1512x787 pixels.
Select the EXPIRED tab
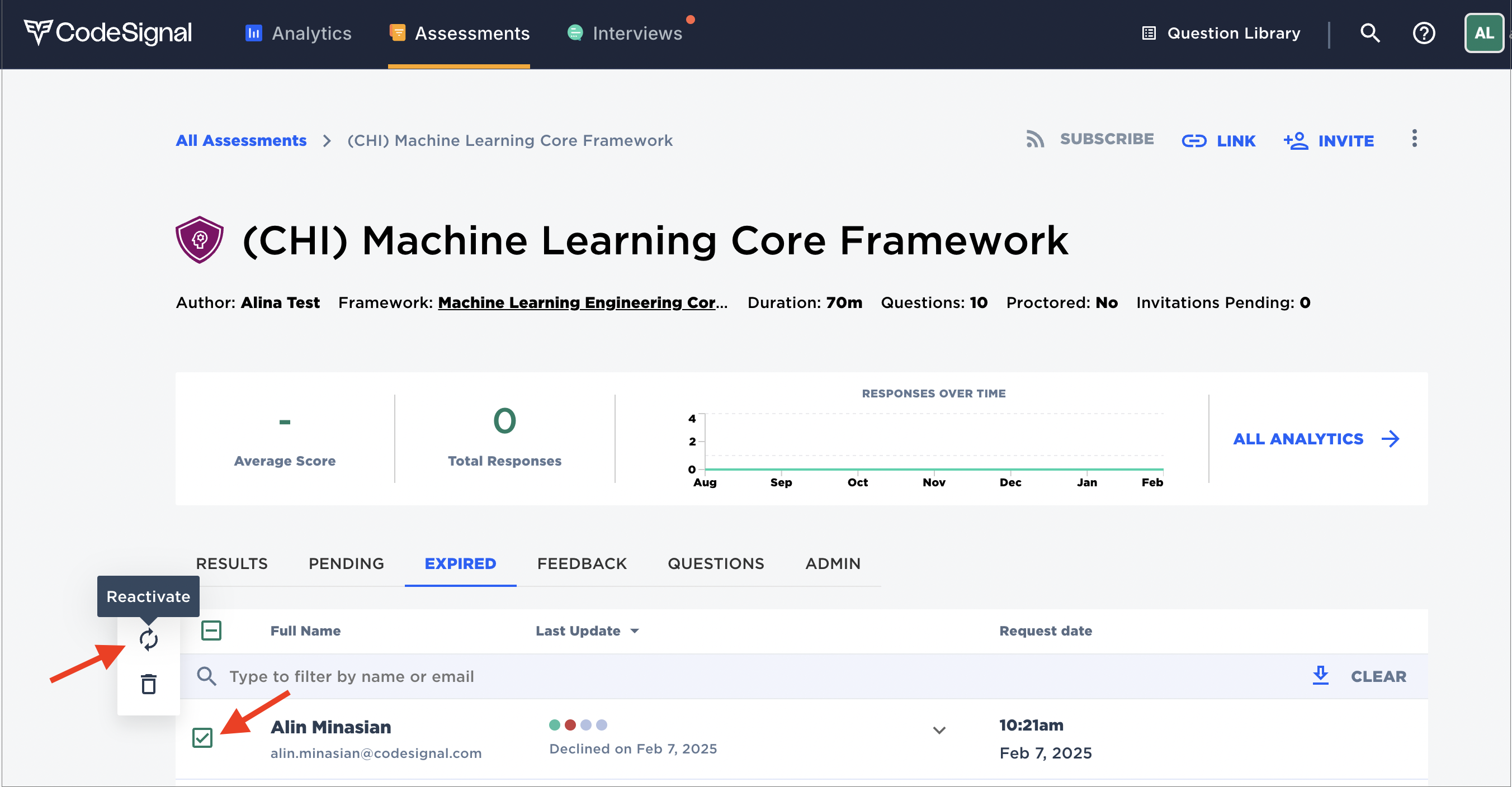[x=460, y=563]
